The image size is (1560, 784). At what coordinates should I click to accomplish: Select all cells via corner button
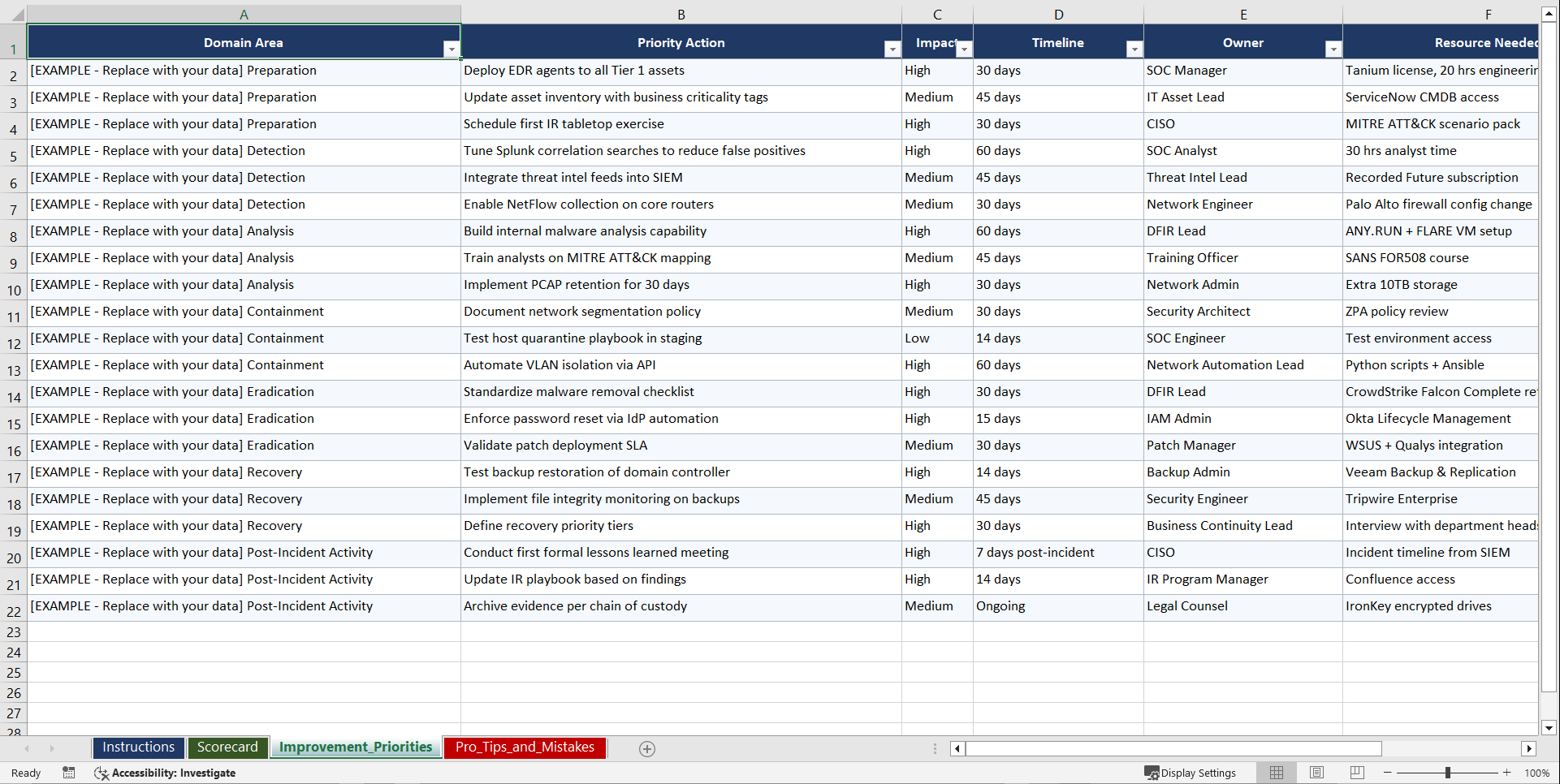pos(15,14)
